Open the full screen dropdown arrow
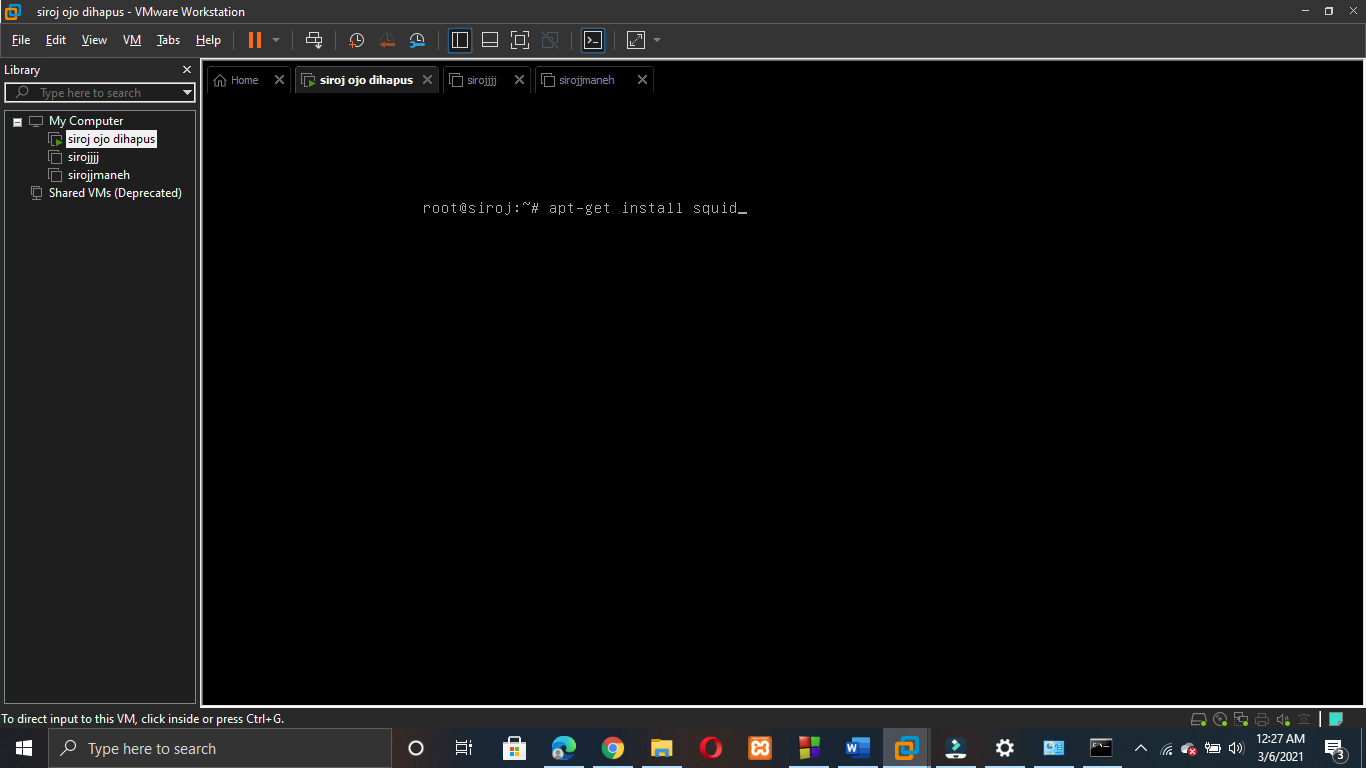 click(656, 40)
